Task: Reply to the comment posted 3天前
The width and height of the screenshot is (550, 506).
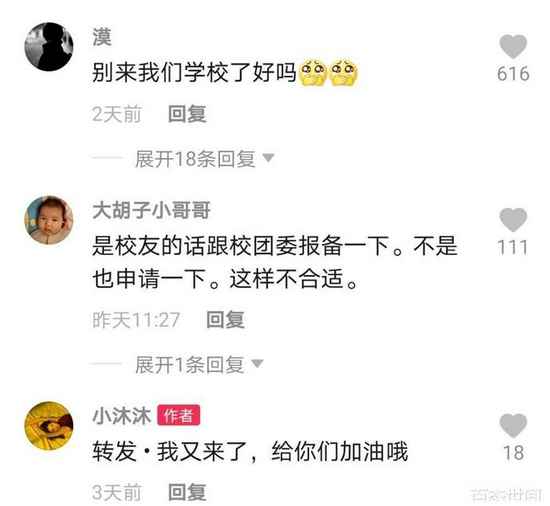Action: coord(187,492)
